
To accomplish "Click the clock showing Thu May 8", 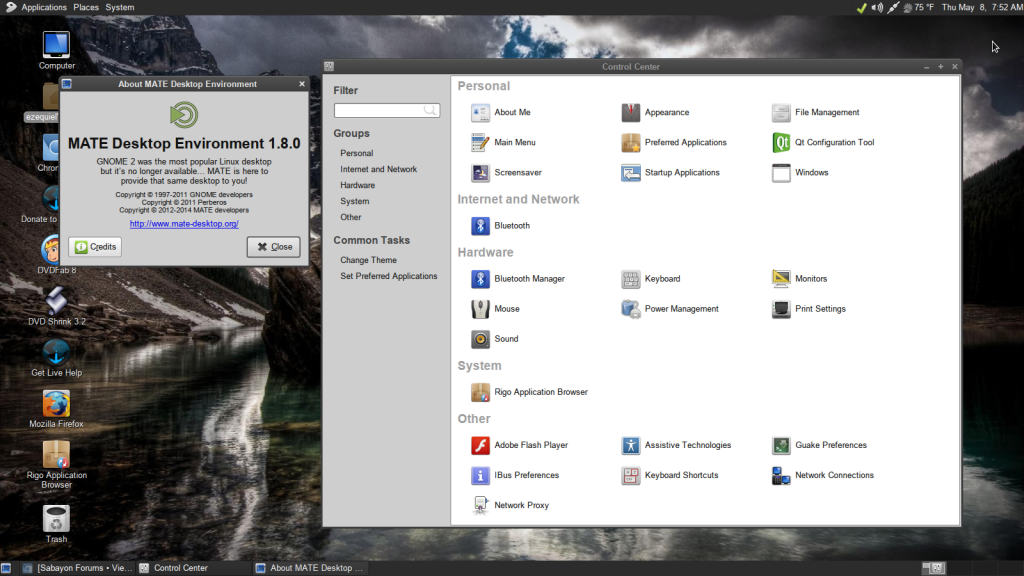I will (x=982, y=7).
